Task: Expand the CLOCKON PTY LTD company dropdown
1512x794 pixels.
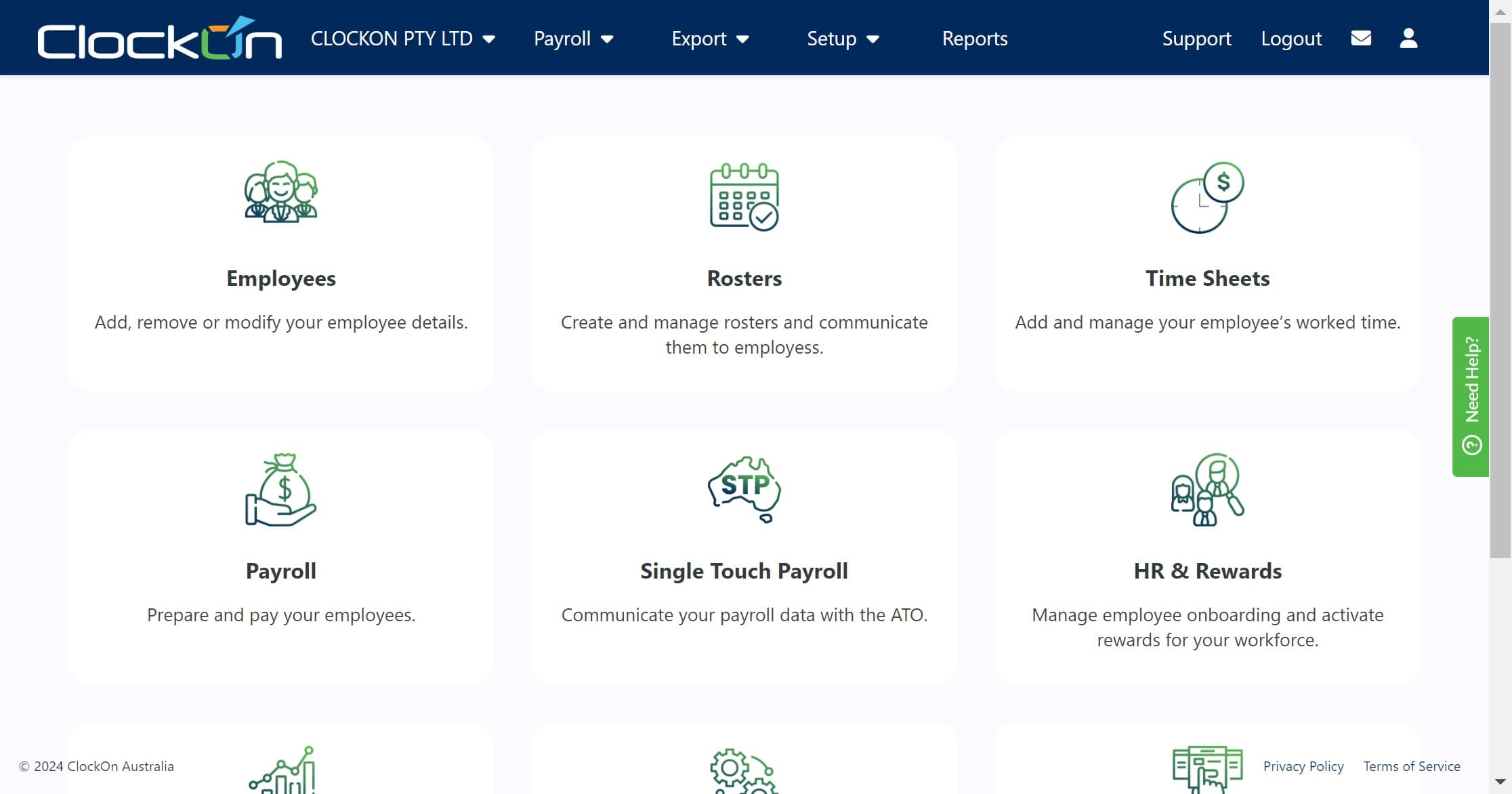Action: 403,39
